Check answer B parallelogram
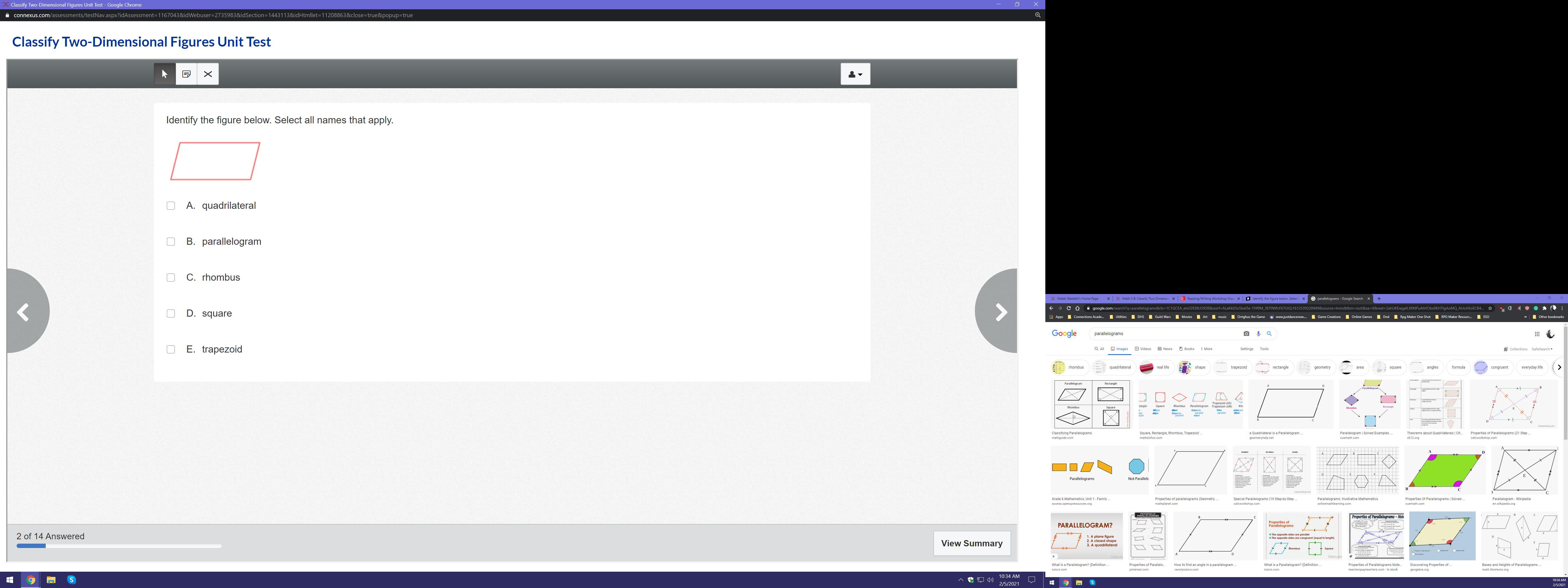The height and width of the screenshot is (588, 1568). click(171, 242)
